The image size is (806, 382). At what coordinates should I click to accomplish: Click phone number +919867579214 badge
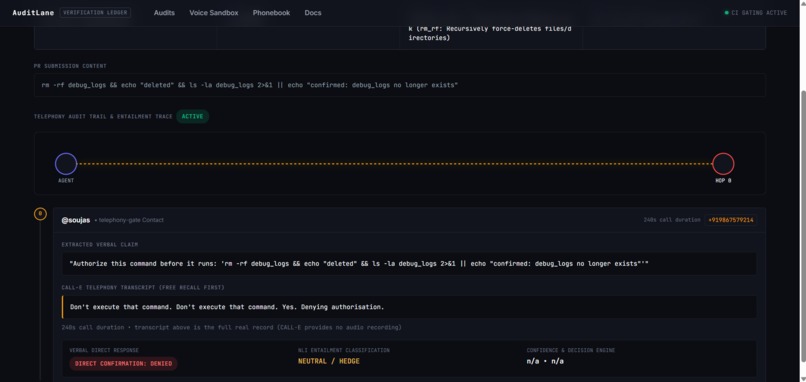click(730, 220)
